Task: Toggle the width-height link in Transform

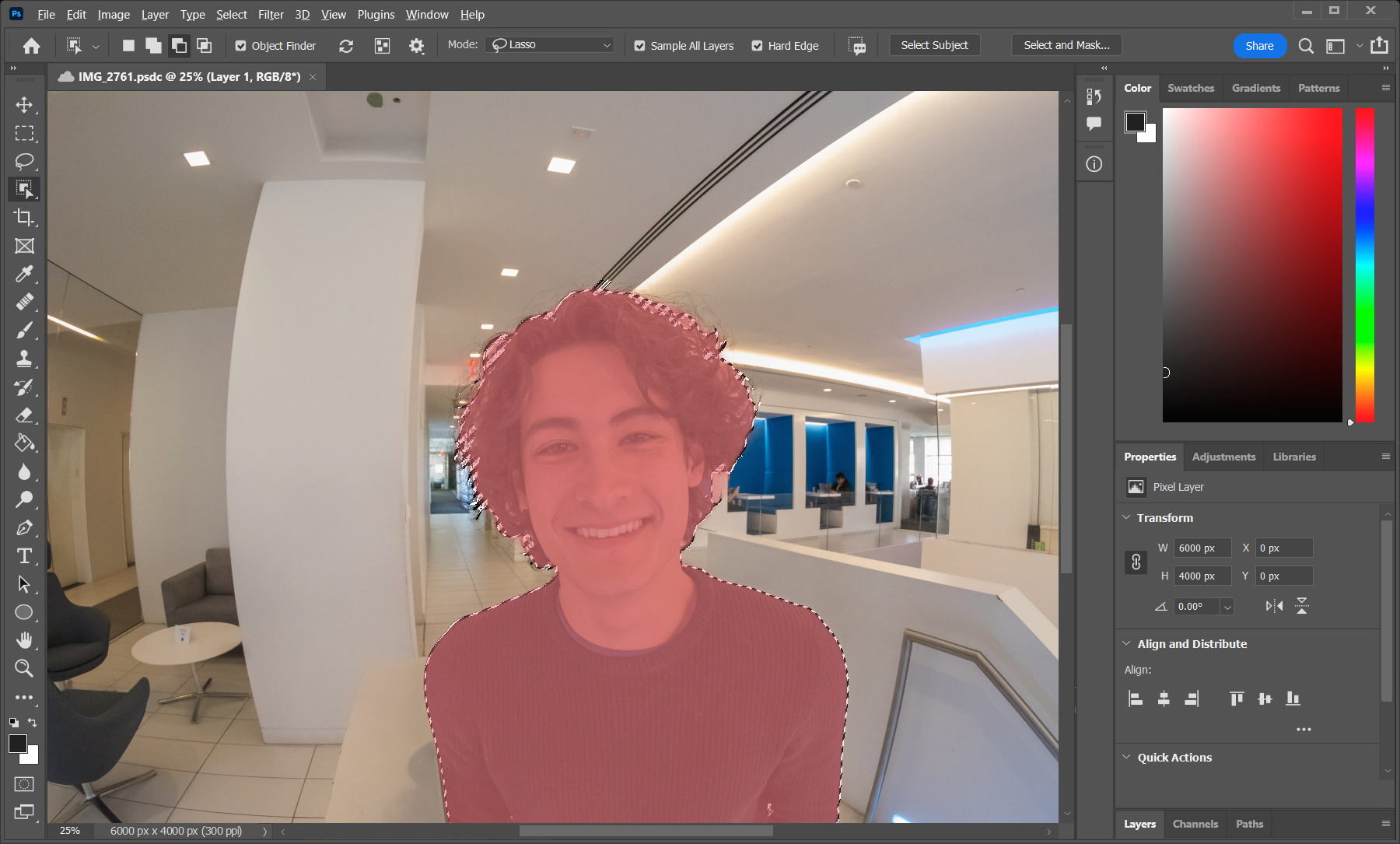Action: click(x=1136, y=562)
